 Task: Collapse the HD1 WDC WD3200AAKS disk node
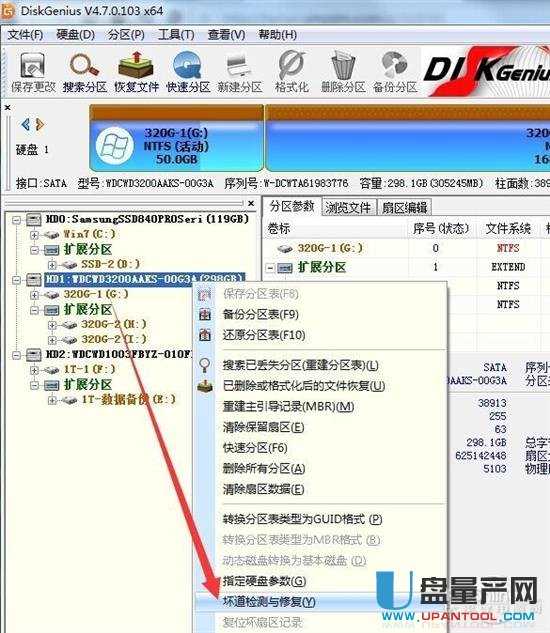pos(16,280)
